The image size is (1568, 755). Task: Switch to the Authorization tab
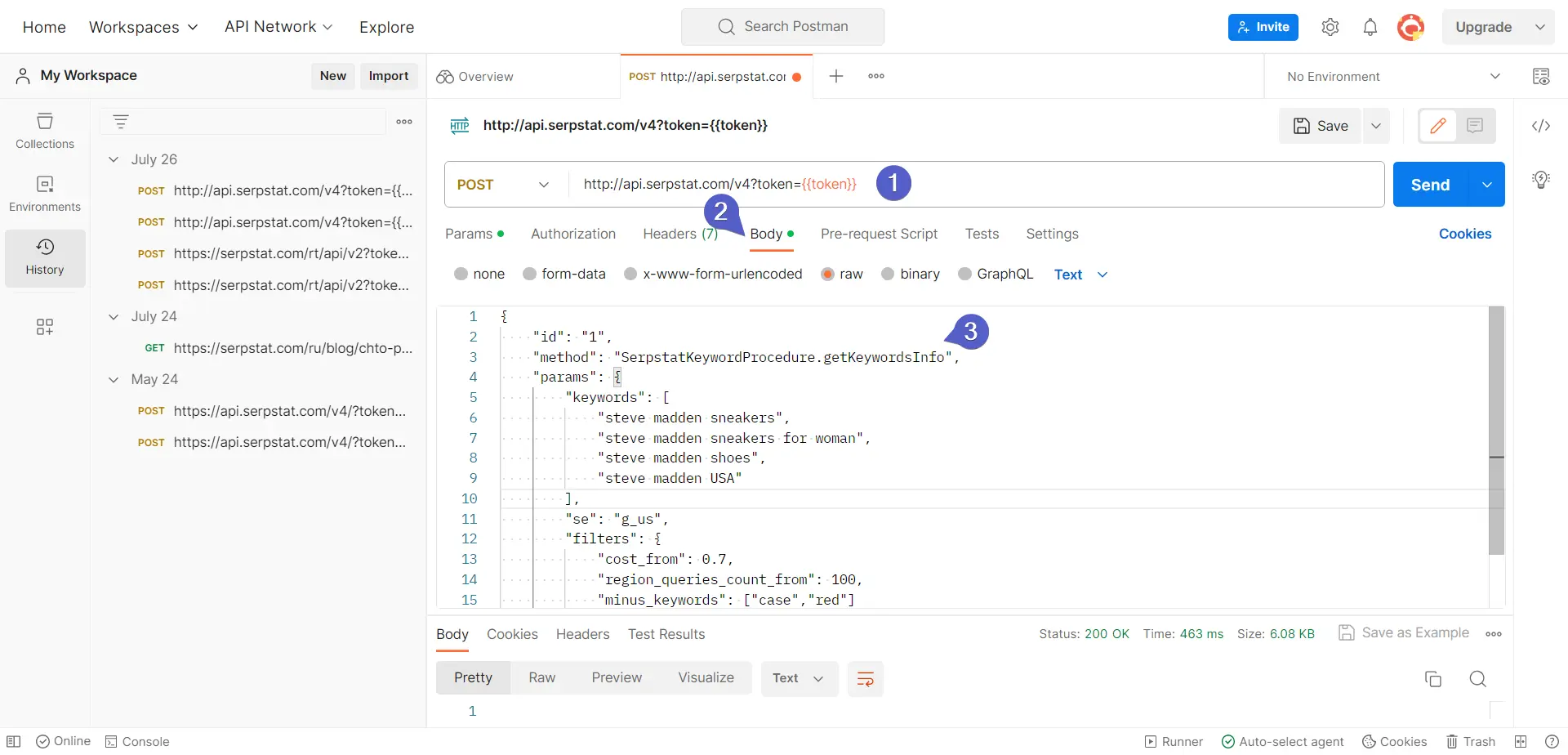[573, 234]
